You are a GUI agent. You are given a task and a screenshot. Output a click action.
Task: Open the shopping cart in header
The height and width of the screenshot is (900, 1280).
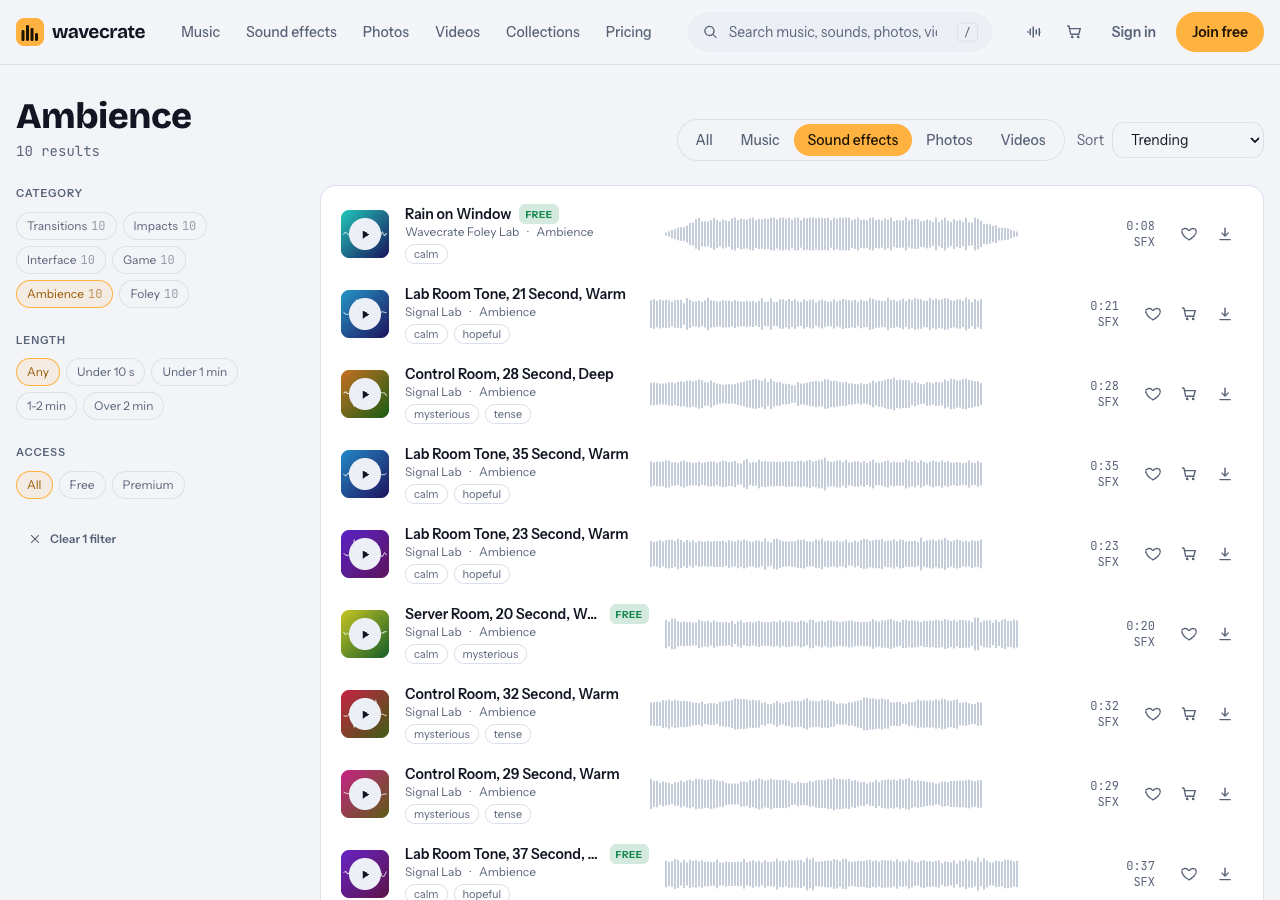[x=1074, y=32]
